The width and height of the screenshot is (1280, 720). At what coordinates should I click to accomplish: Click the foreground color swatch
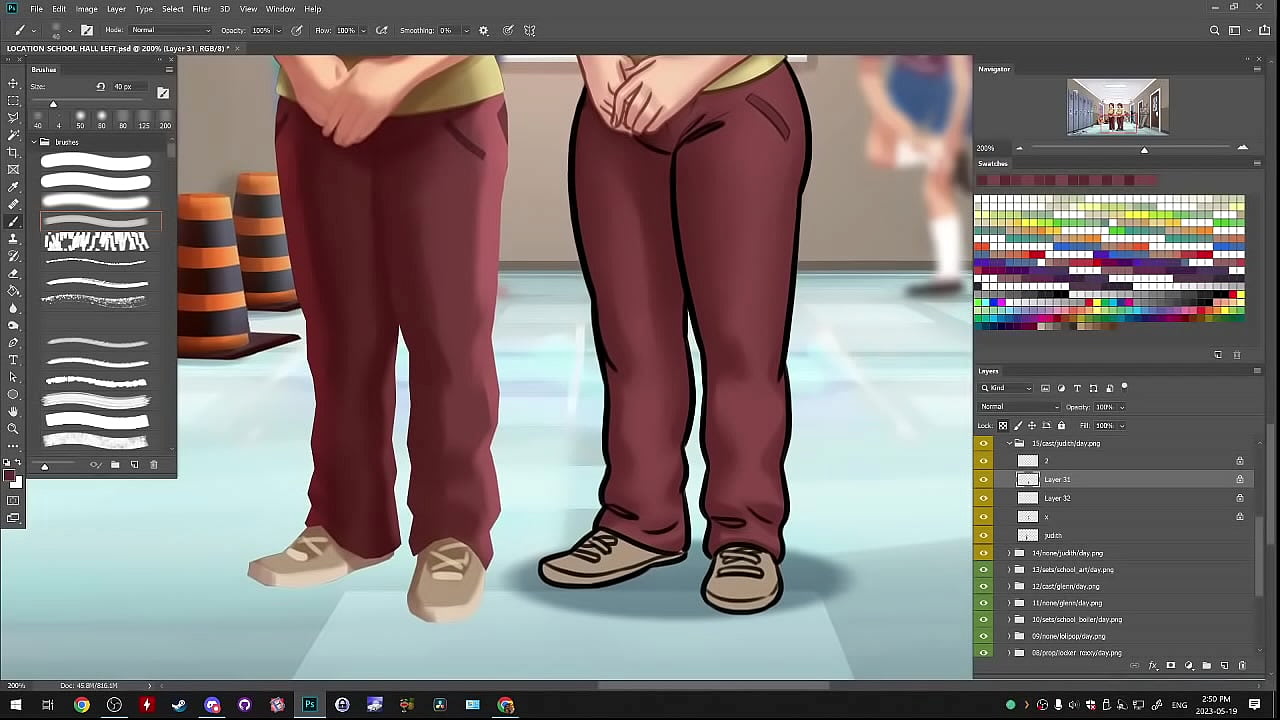click(x=10, y=476)
